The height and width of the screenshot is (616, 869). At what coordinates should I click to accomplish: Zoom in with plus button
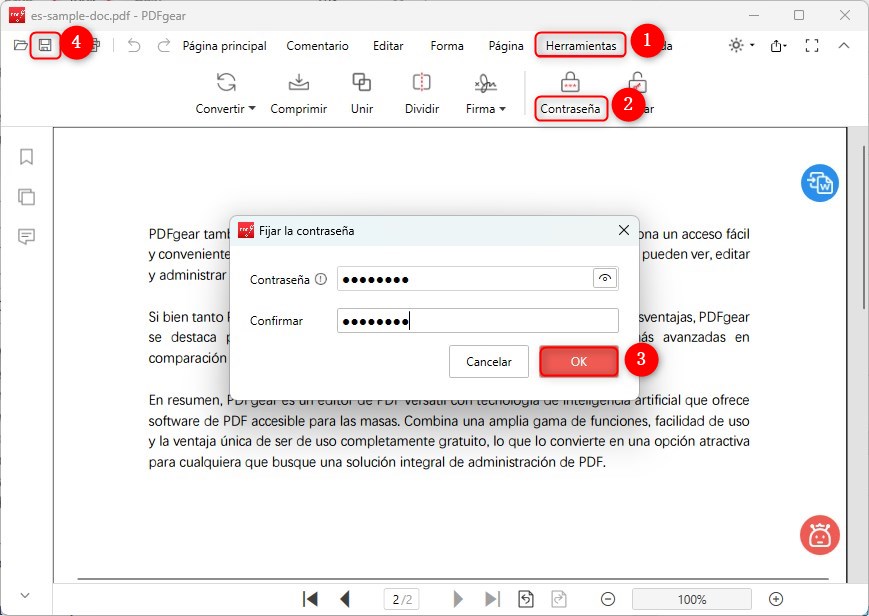pyautogui.click(x=776, y=599)
